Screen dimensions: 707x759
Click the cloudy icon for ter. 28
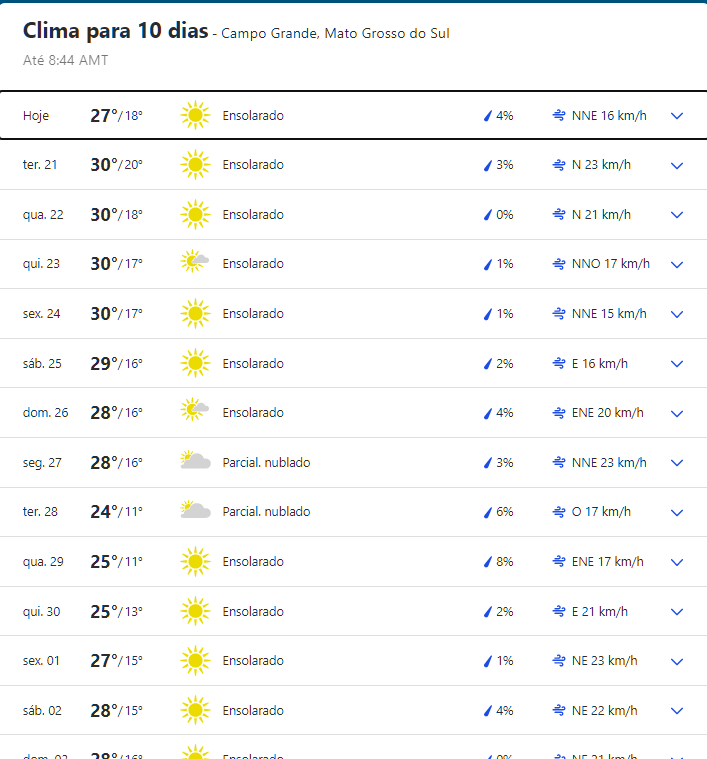[x=195, y=511]
